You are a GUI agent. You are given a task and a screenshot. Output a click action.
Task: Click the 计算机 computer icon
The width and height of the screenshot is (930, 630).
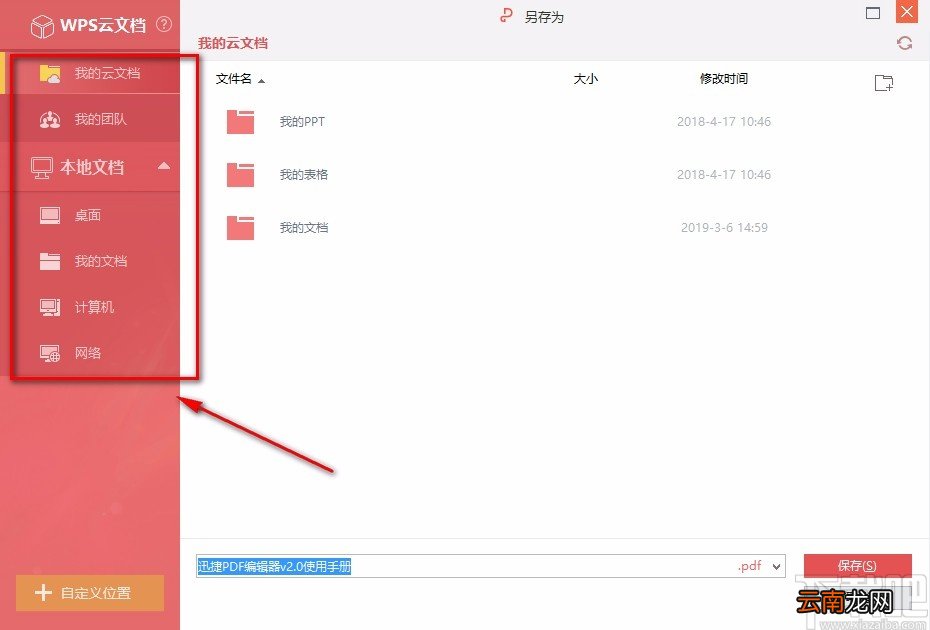[x=50, y=307]
